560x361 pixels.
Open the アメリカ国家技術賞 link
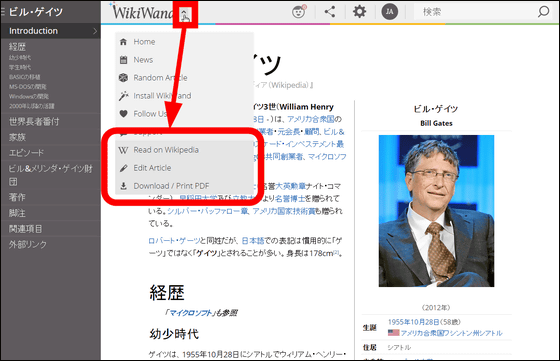(284, 211)
